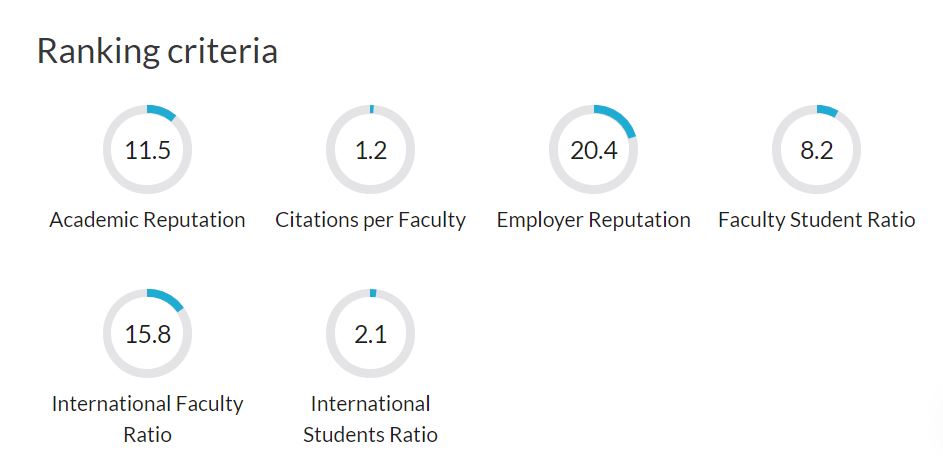Click the Citations per Faculty circular gauge
943x465 pixels.
point(370,149)
